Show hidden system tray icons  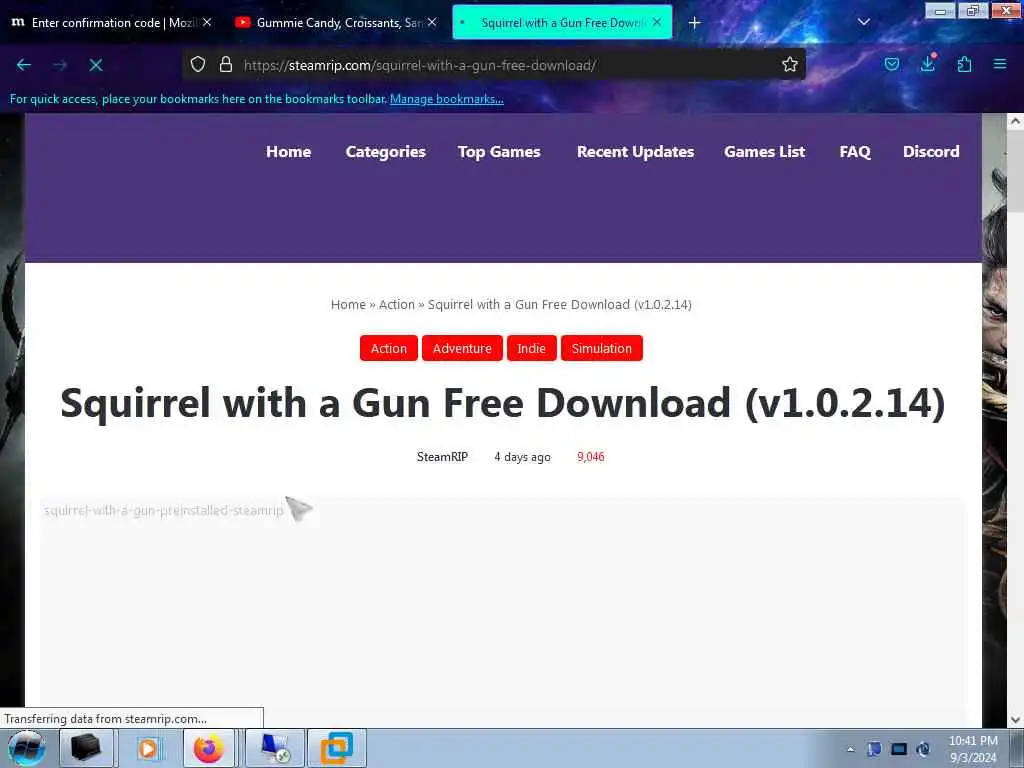click(850, 749)
